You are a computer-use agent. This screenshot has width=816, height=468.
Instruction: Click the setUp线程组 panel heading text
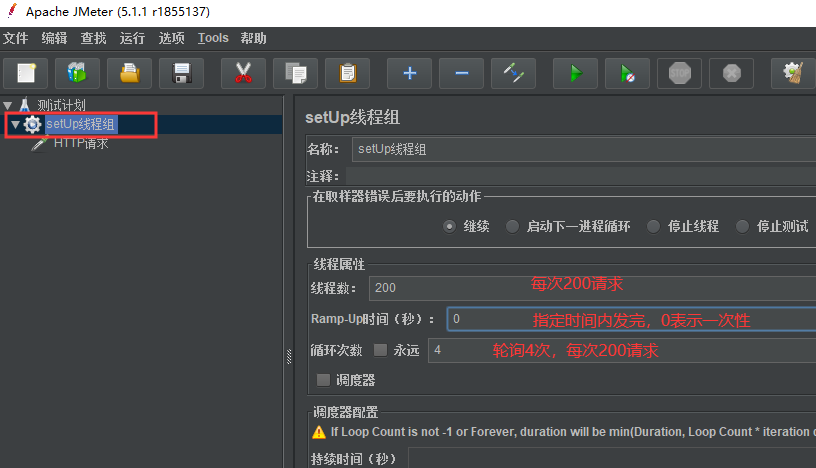[352, 117]
